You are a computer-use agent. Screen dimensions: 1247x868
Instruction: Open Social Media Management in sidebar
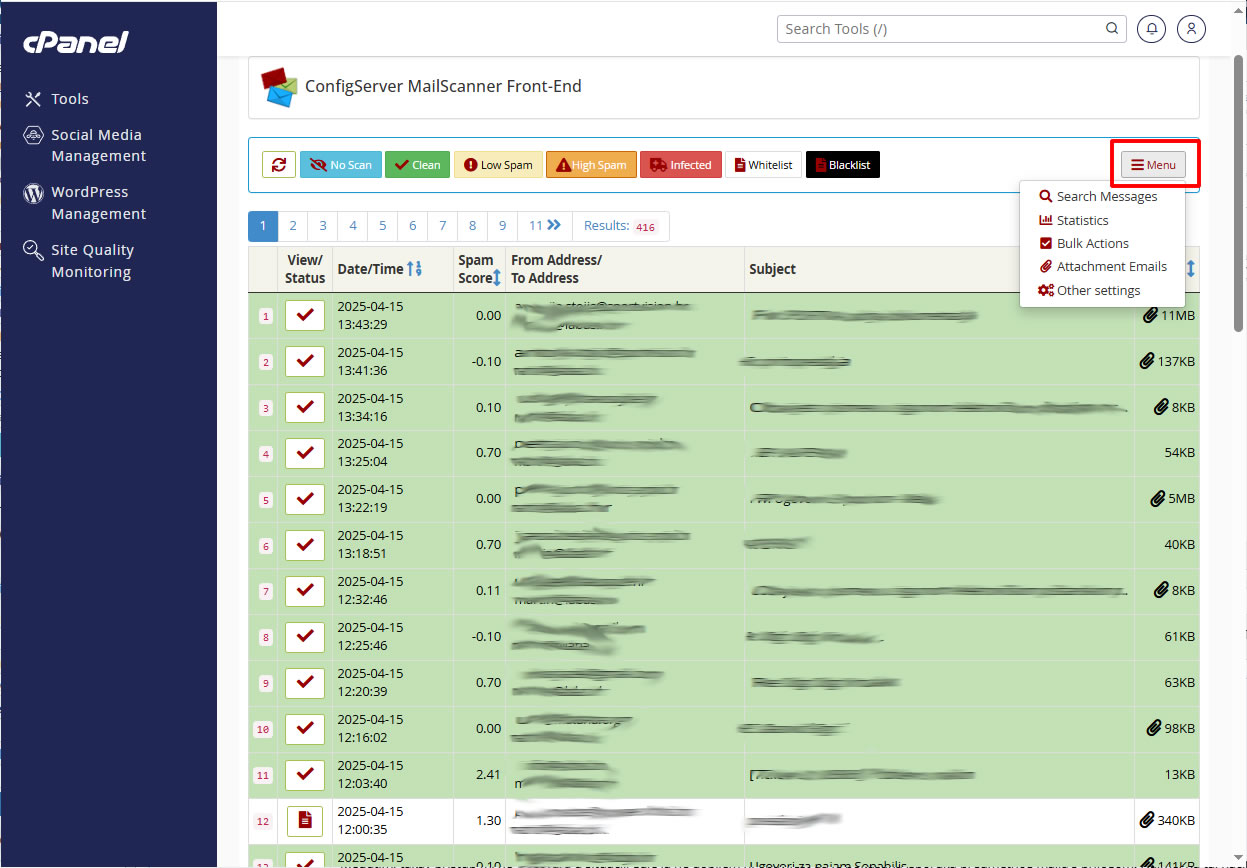[x=98, y=146]
